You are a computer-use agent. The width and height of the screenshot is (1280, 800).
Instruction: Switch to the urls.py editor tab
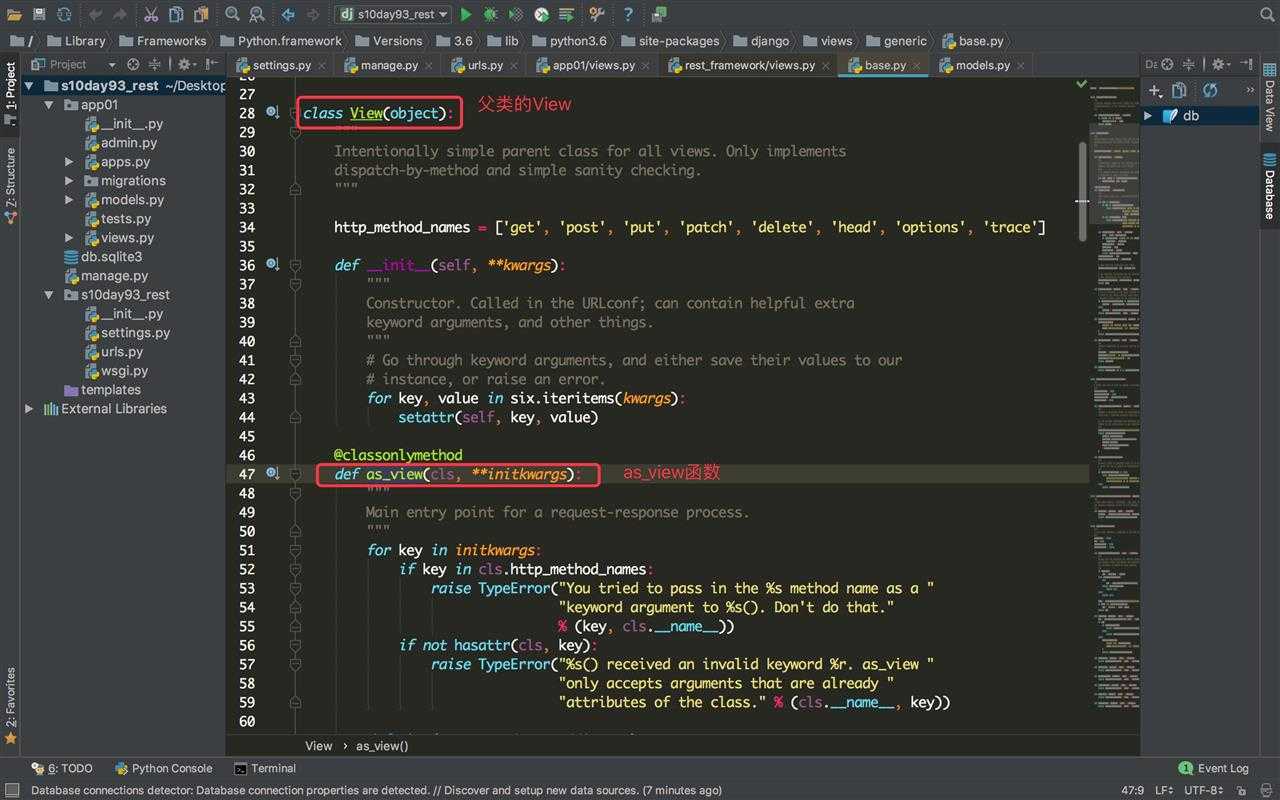pos(485,65)
